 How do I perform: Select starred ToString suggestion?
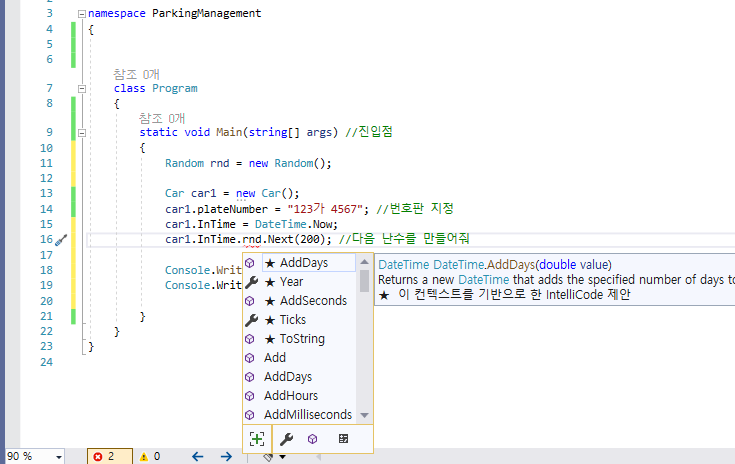click(295, 339)
